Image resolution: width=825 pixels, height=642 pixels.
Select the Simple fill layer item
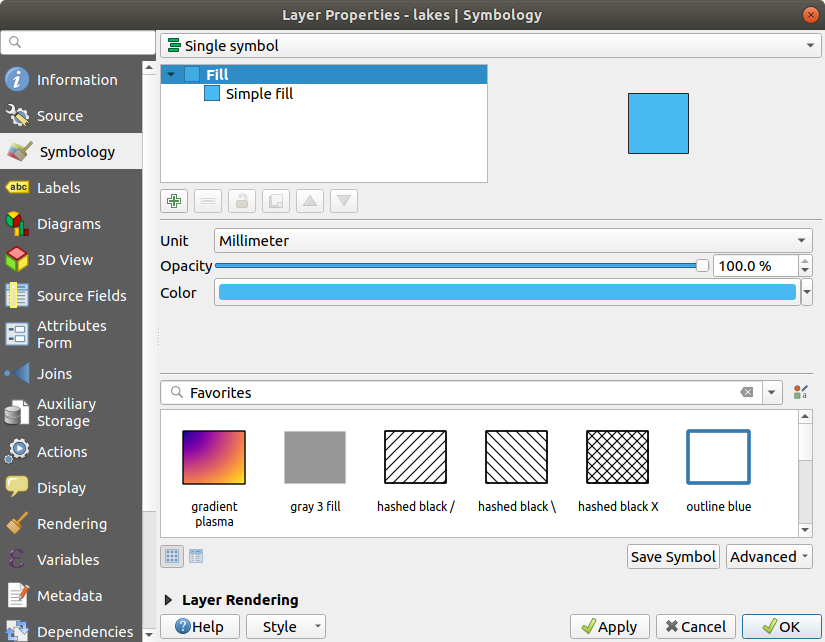pos(258,94)
